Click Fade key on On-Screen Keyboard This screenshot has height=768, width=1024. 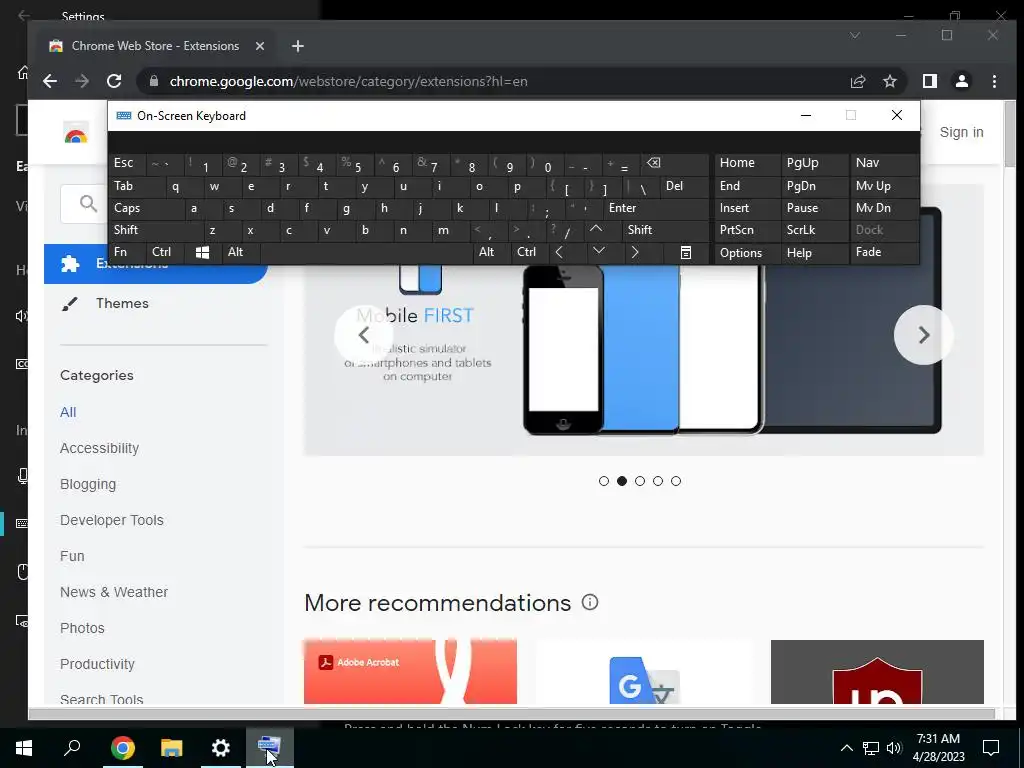884,252
